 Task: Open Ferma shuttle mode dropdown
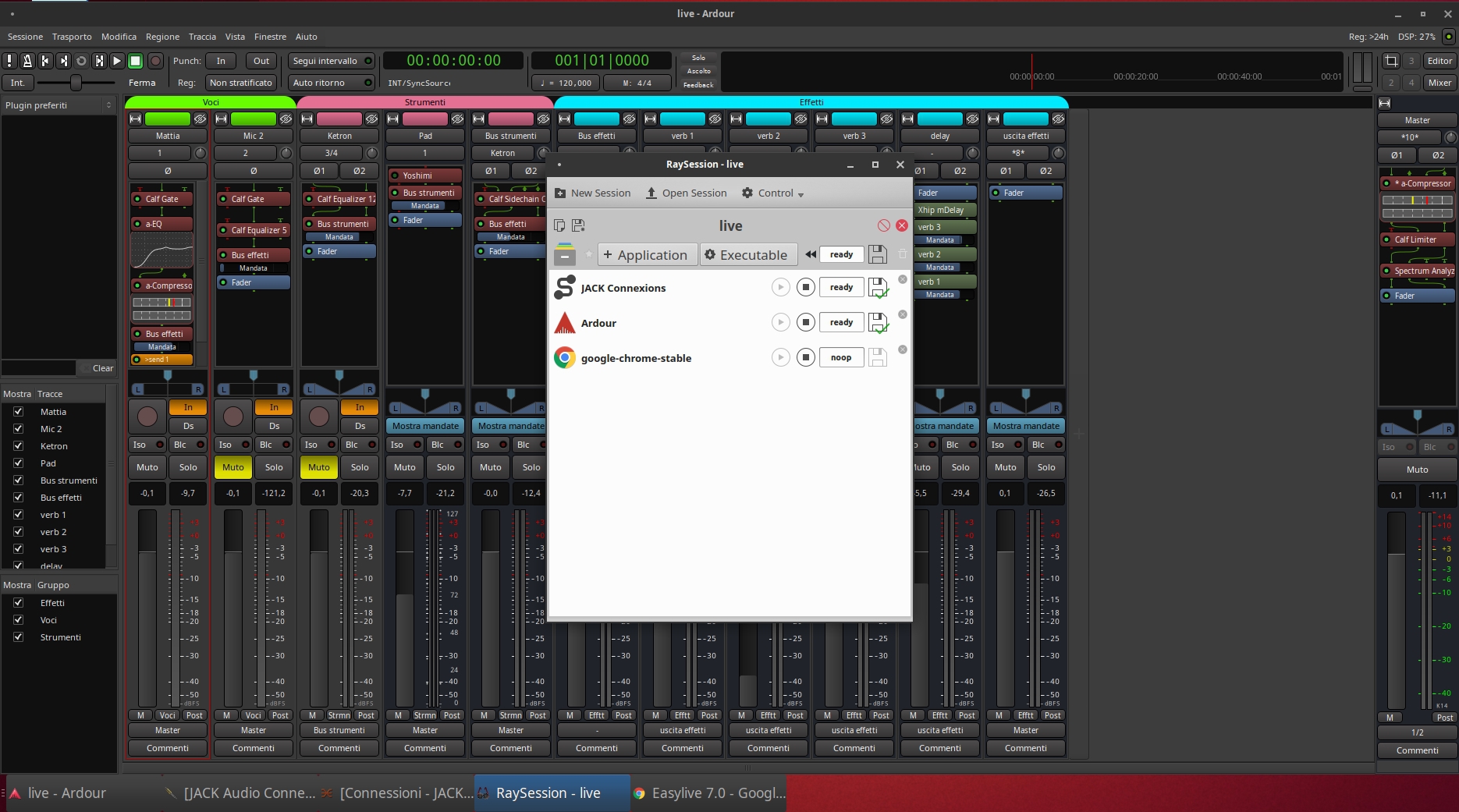coord(142,83)
